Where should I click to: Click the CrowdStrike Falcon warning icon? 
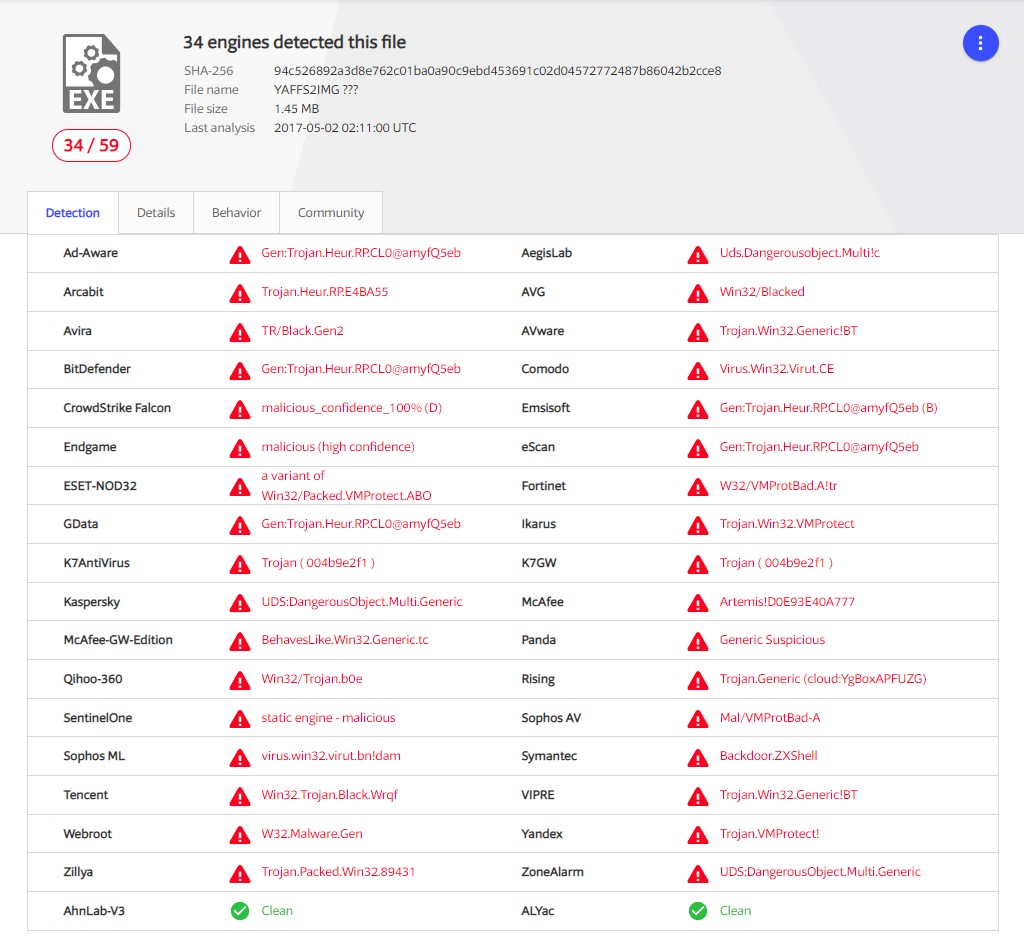[240, 410]
